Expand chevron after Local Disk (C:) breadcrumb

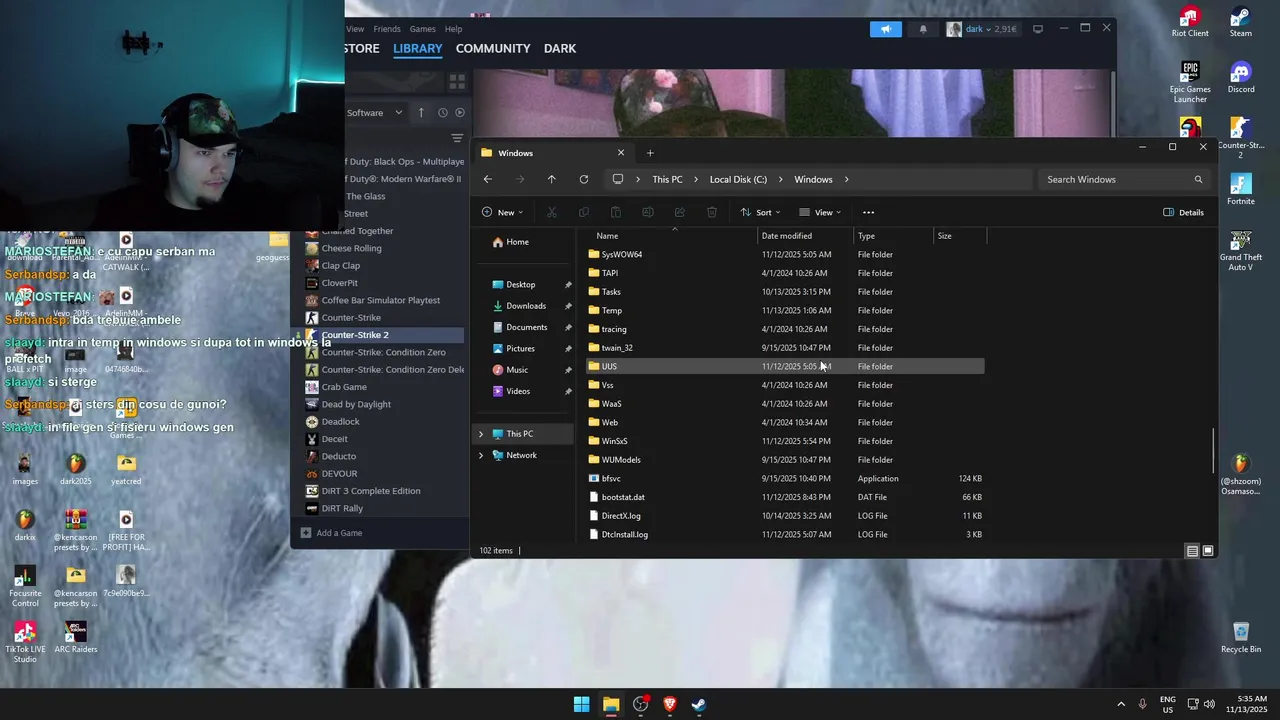coord(780,180)
